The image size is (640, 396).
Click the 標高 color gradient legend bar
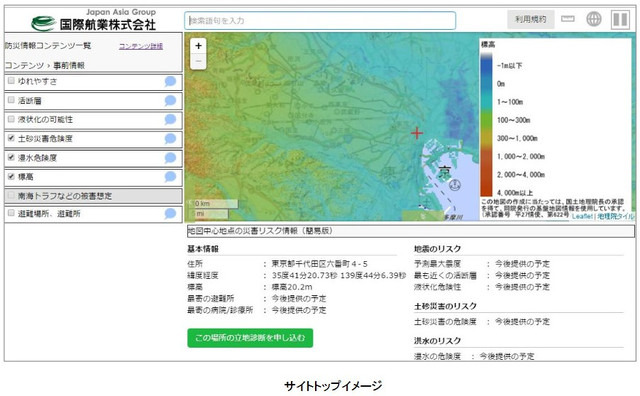(486, 125)
